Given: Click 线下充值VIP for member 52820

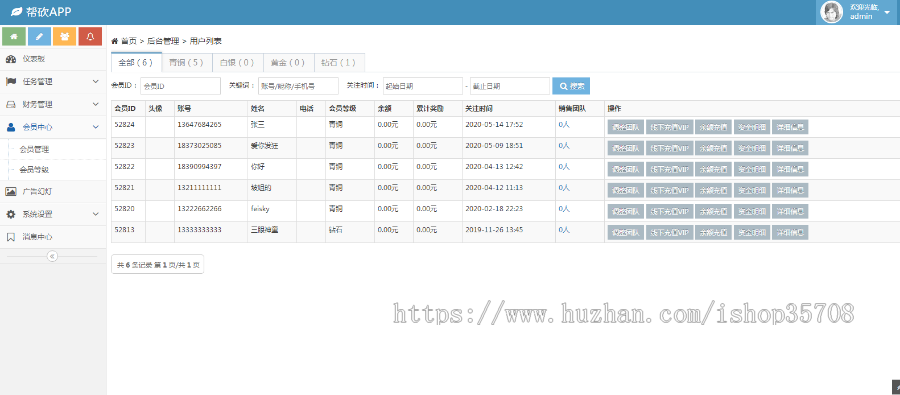Looking at the screenshot, I should (669, 211).
